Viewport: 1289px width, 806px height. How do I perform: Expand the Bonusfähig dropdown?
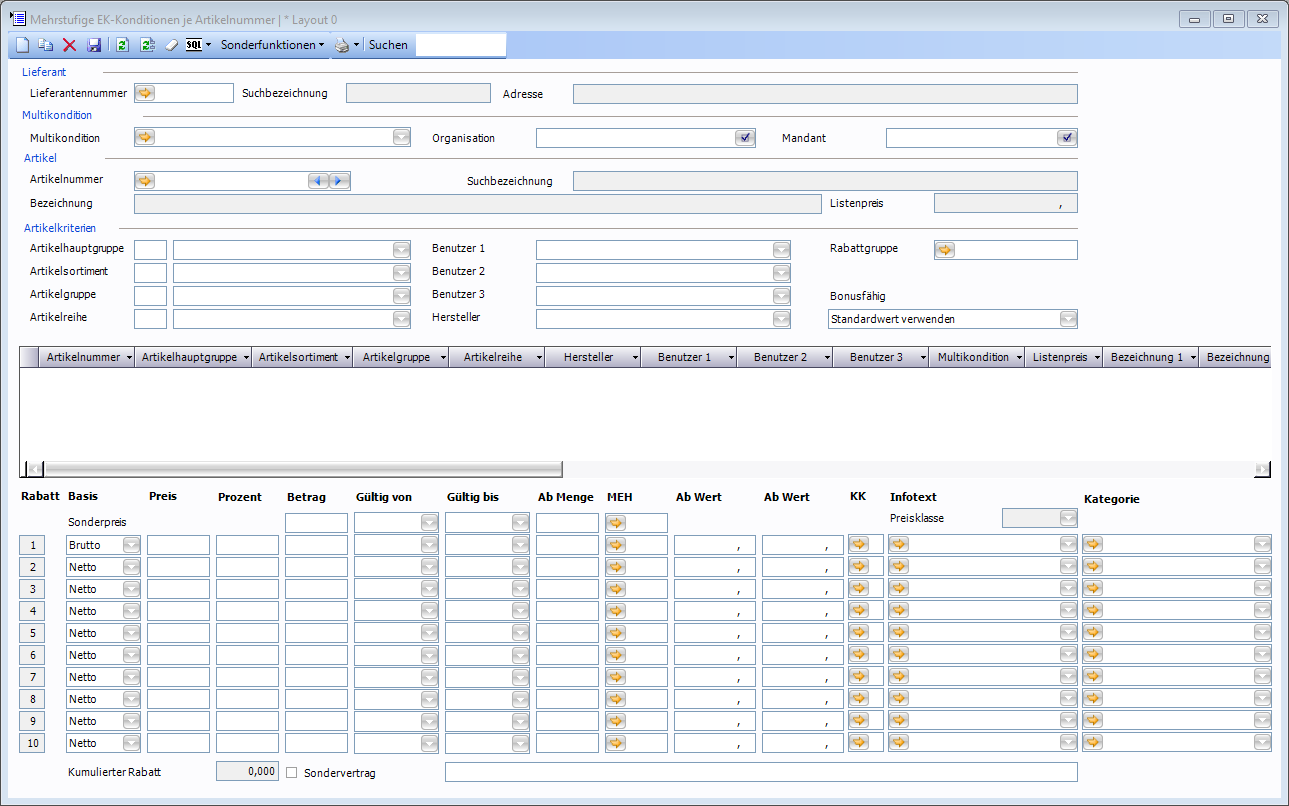(x=1068, y=319)
